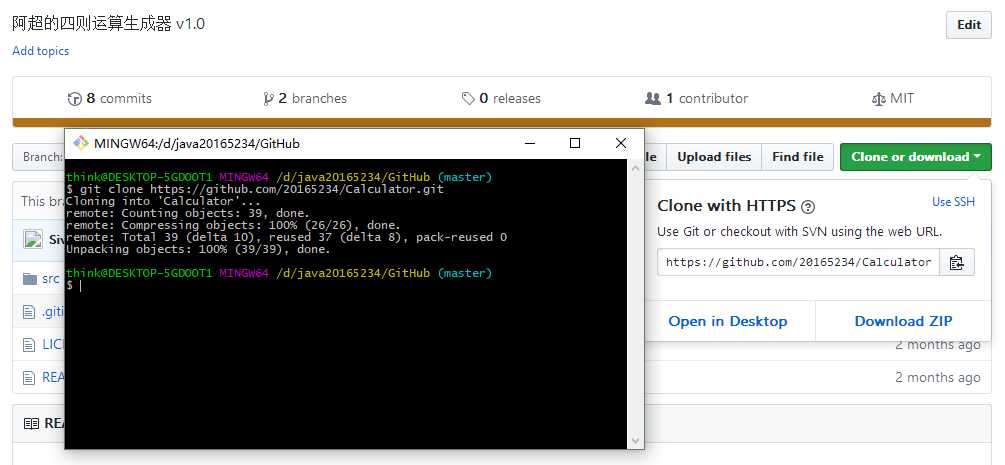Screen dimensions: 1005x465
Task: Click Open in Desktop
Action: tap(727, 321)
